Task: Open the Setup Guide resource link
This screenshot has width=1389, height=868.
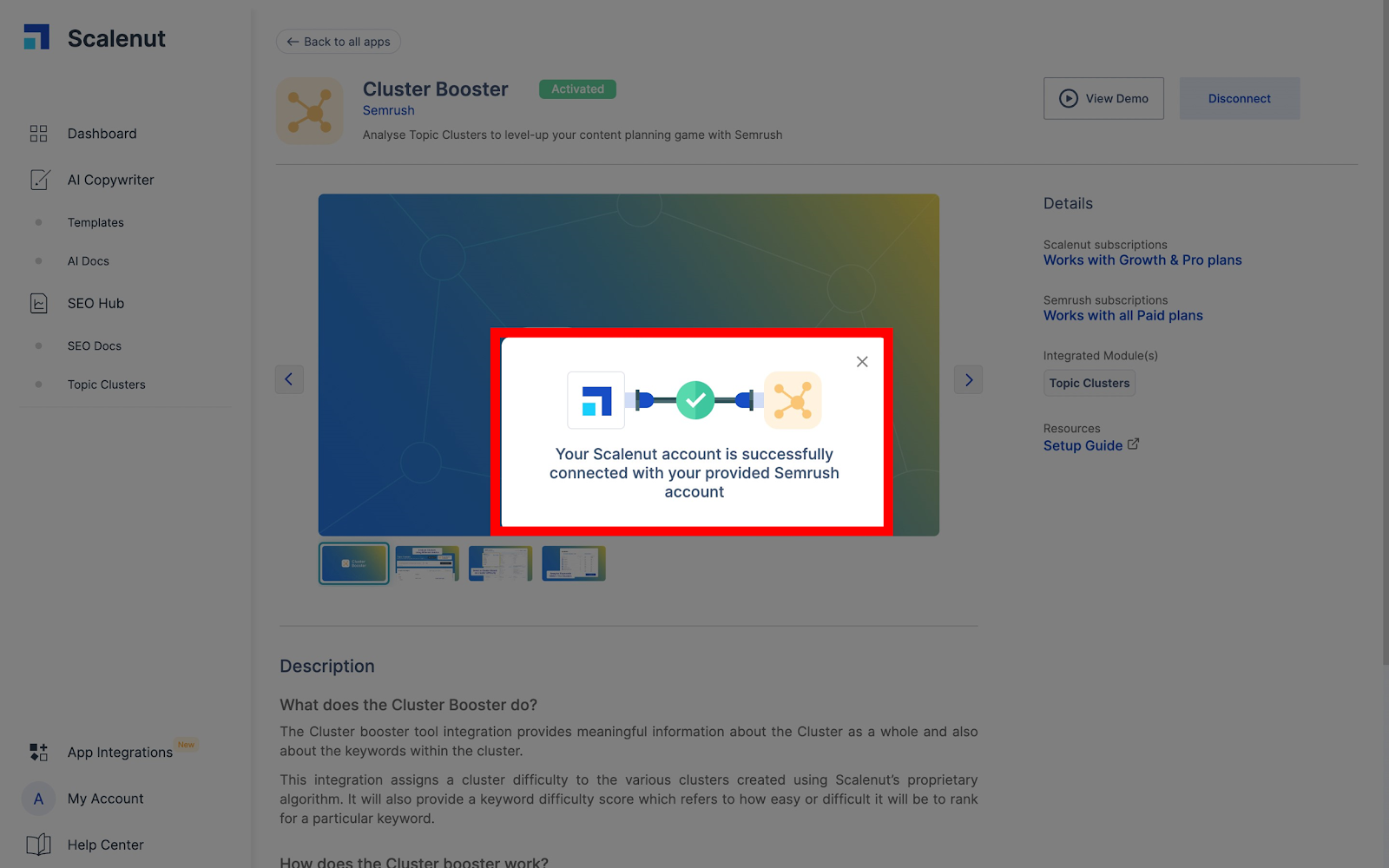Action: pyautogui.click(x=1091, y=445)
